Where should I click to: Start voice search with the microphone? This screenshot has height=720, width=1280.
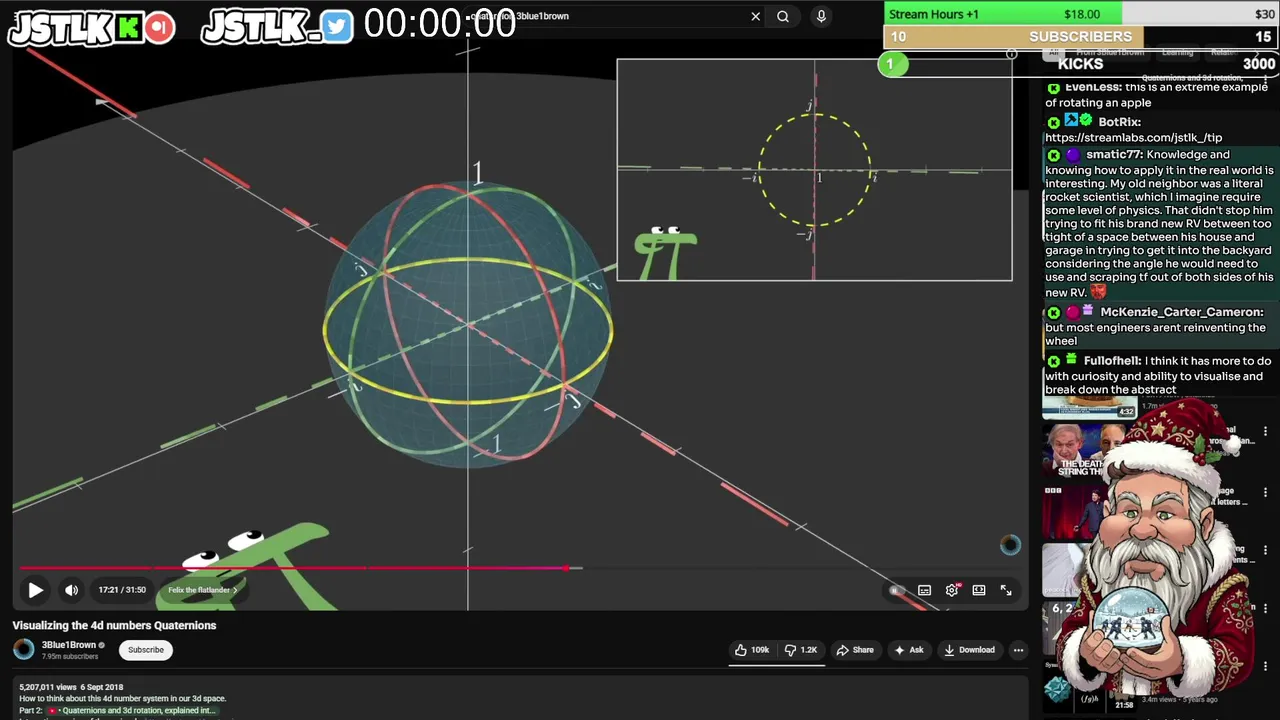[821, 16]
